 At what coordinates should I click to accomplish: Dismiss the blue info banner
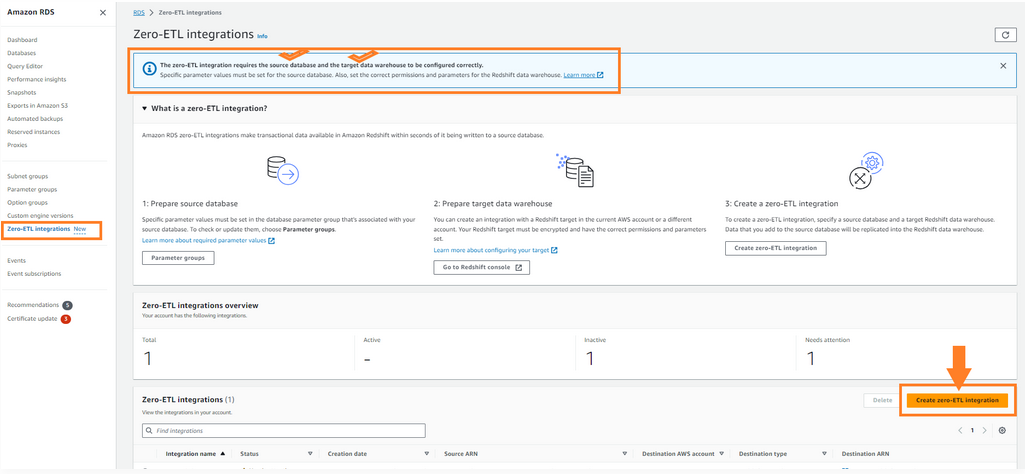(x=1003, y=65)
